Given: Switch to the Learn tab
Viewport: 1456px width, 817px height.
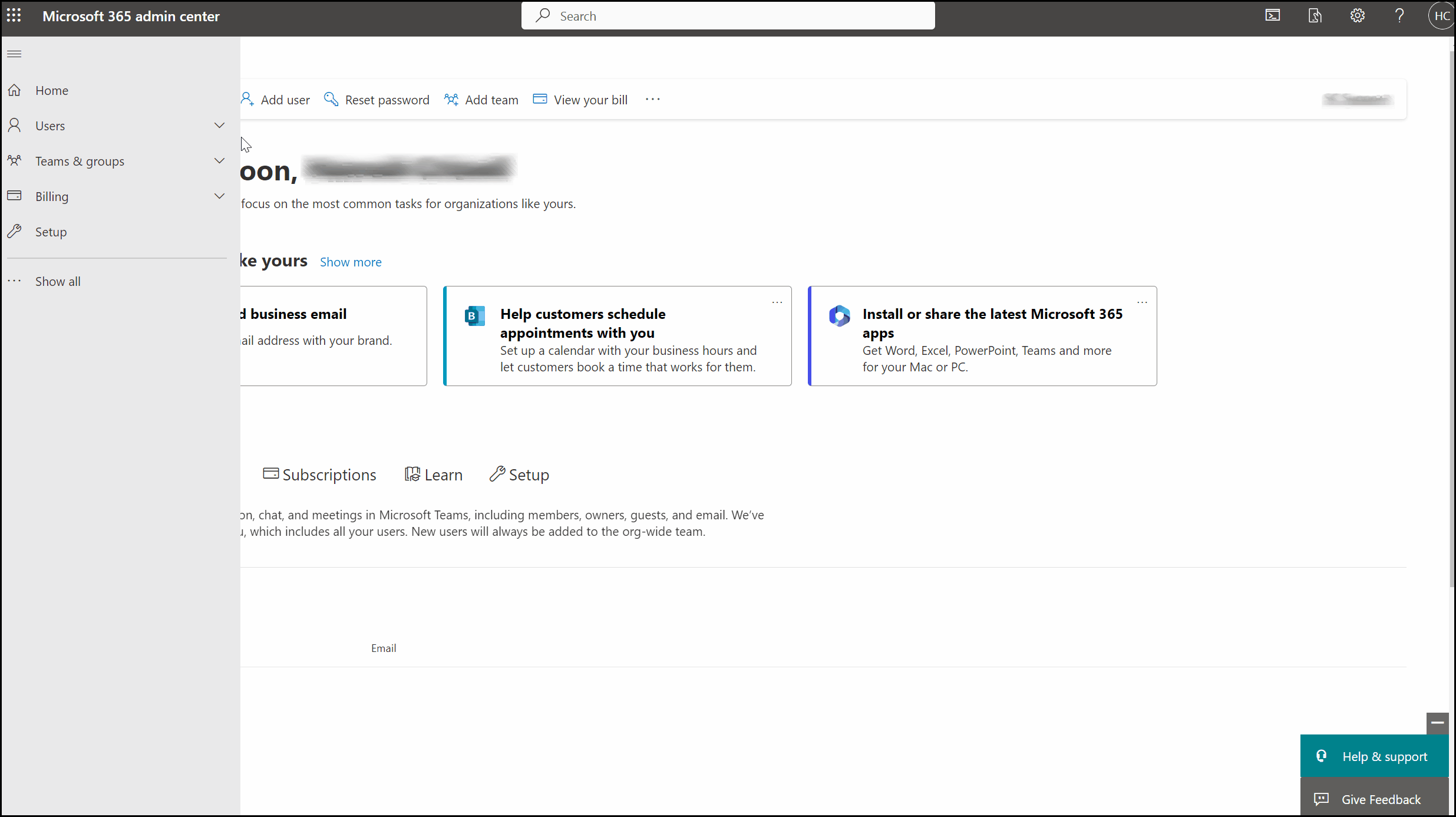Looking at the screenshot, I should click(433, 475).
